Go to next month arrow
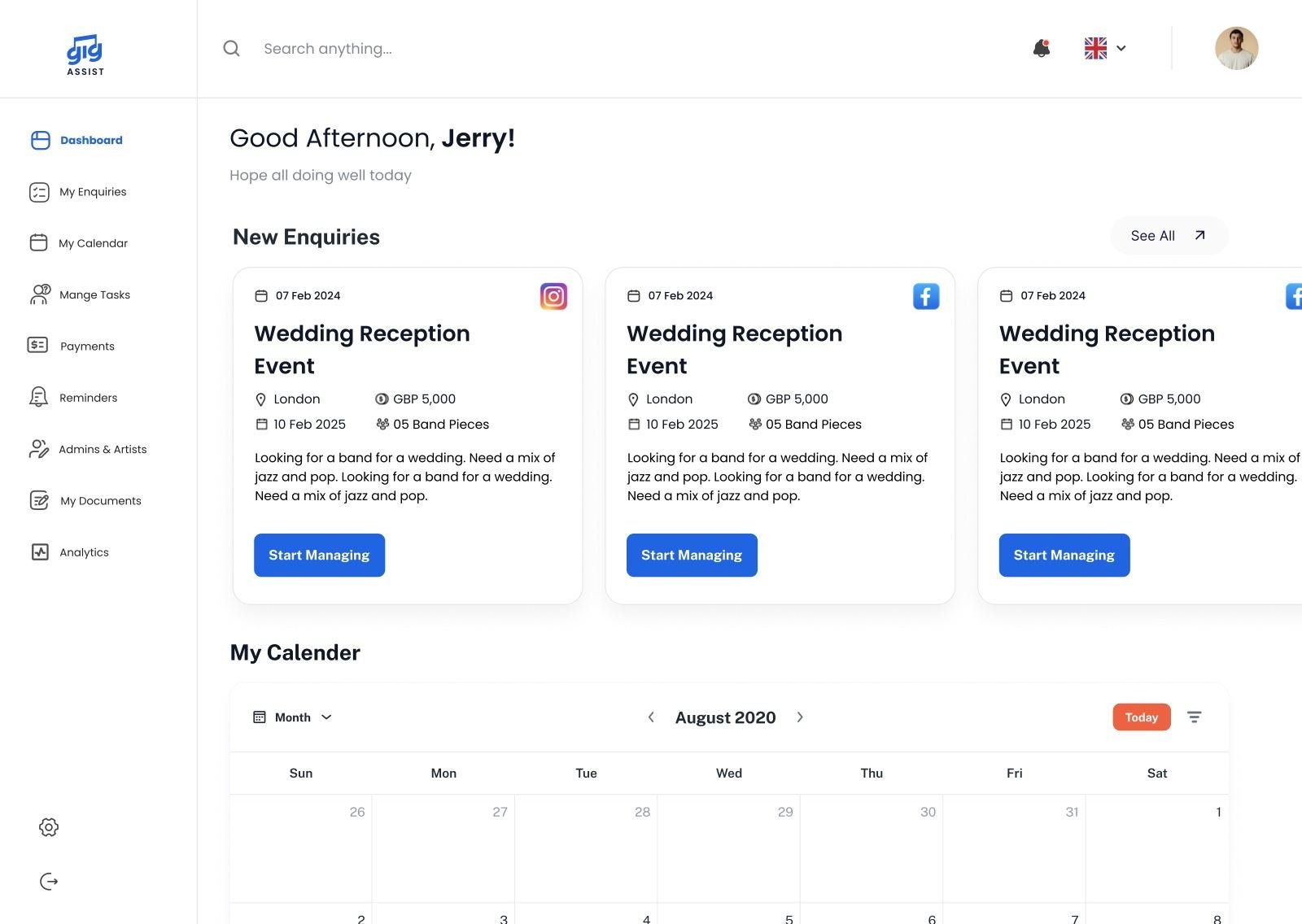The width and height of the screenshot is (1302, 924). click(x=800, y=717)
